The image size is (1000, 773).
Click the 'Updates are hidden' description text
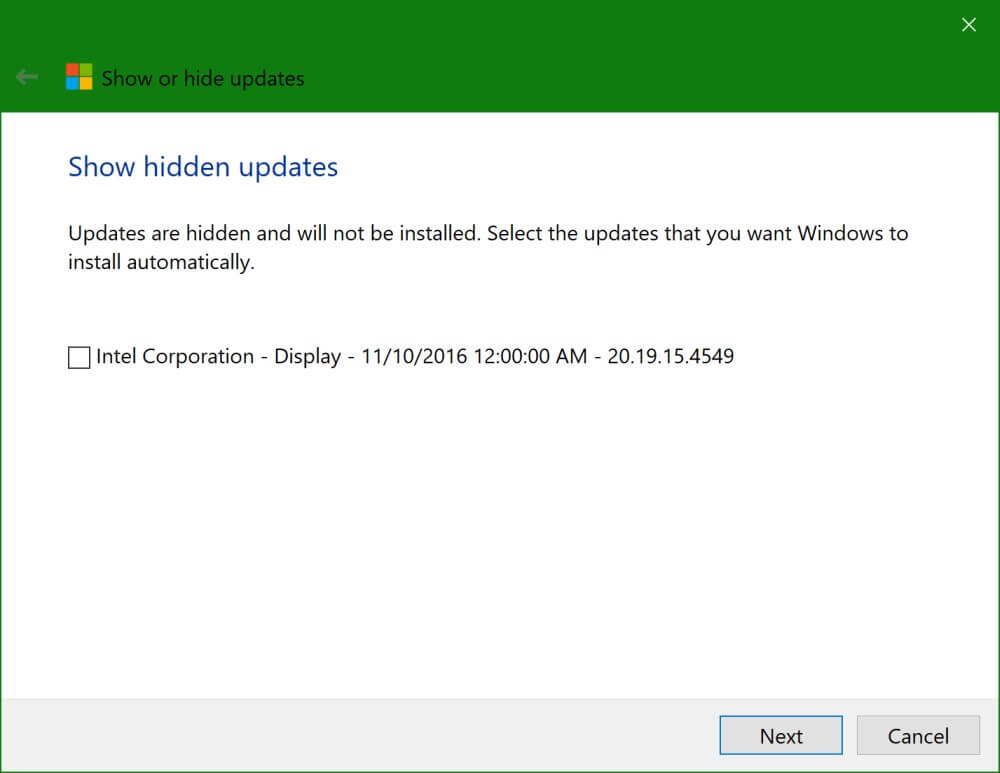[x=488, y=247]
